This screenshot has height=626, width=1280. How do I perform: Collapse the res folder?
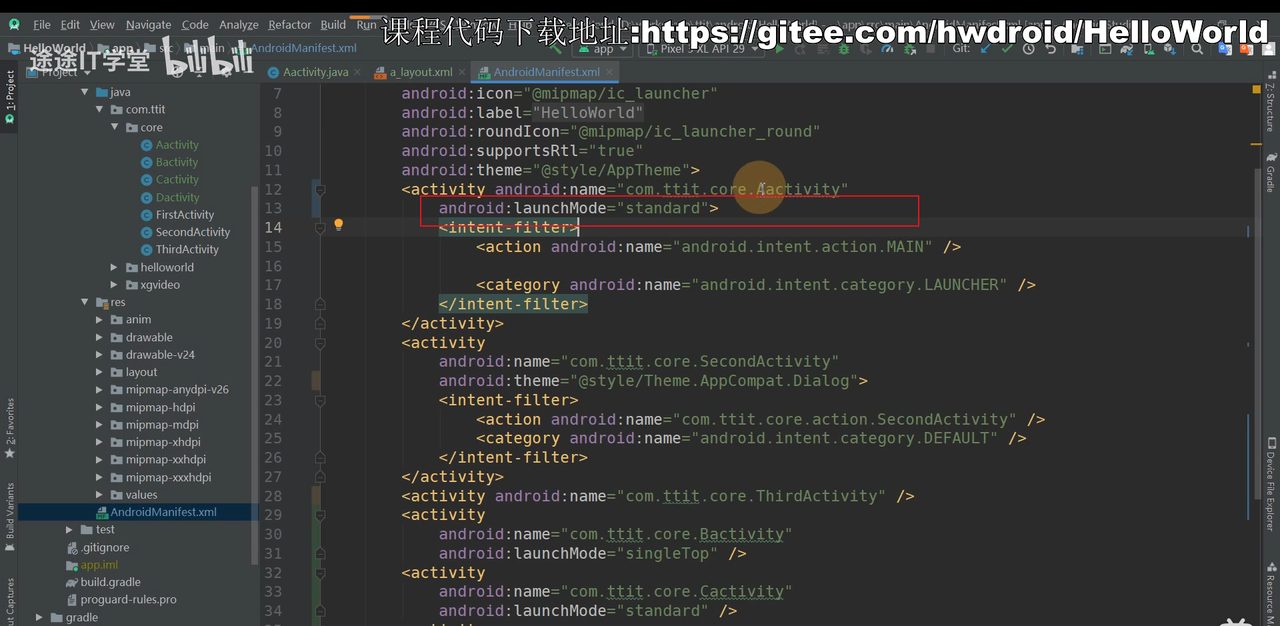coord(86,302)
